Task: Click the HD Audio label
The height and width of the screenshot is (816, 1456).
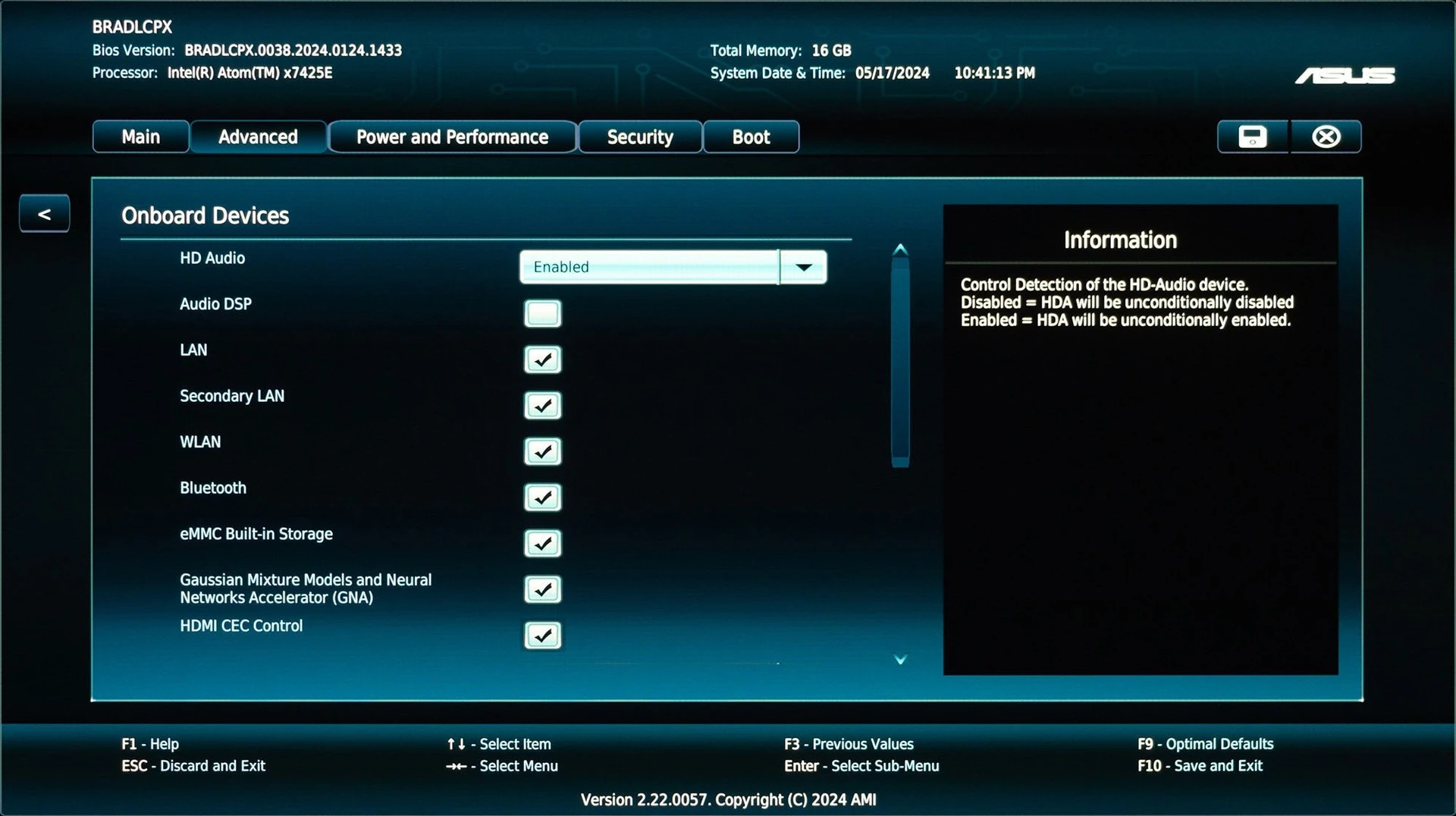Action: [x=212, y=258]
